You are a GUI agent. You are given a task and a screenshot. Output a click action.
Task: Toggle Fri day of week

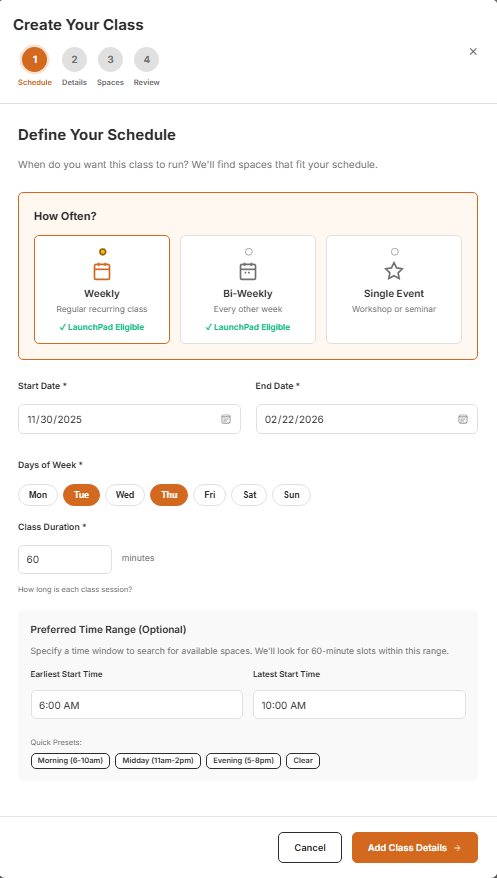pyautogui.click(x=209, y=495)
